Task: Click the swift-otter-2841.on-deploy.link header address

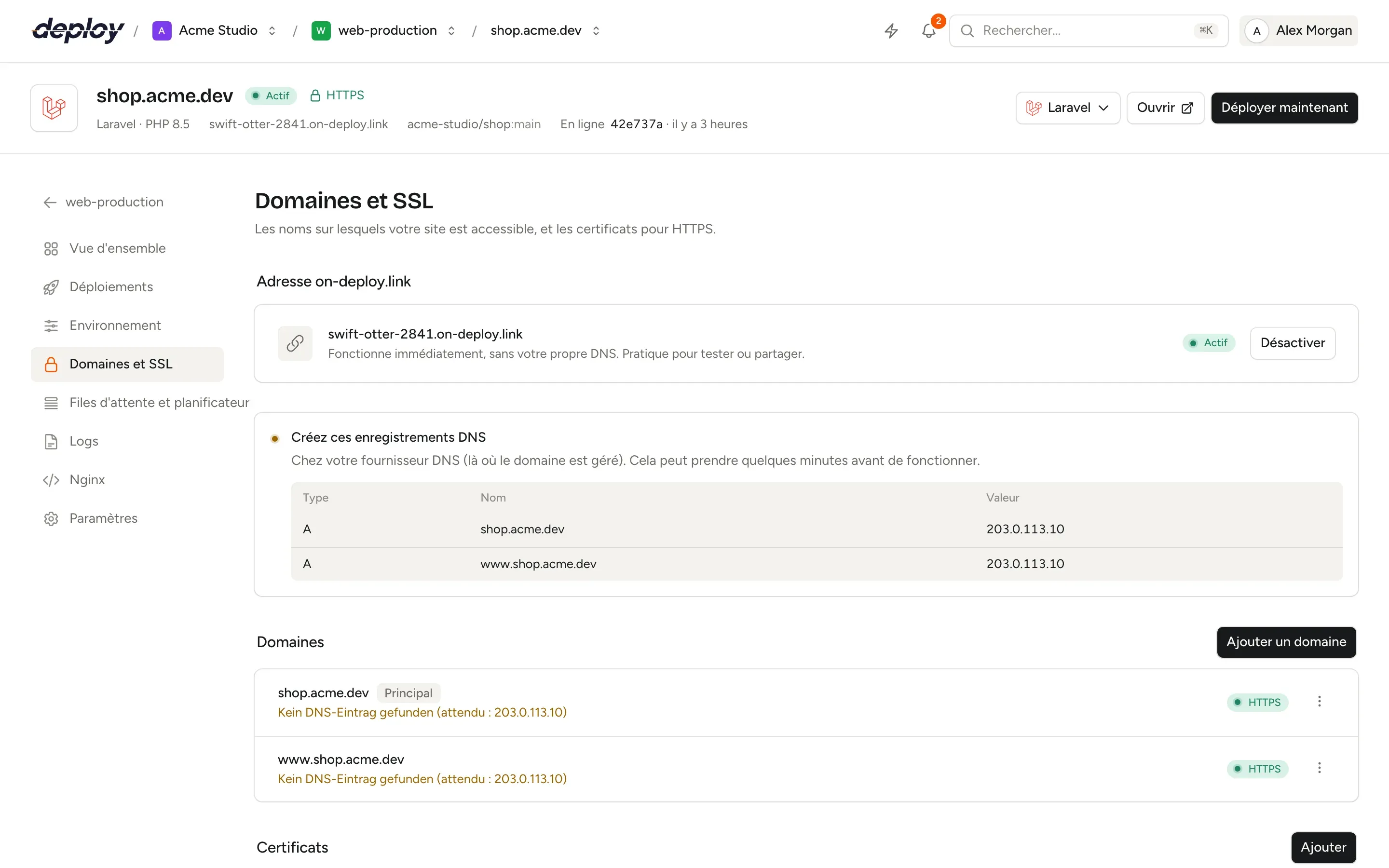Action: pyautogui.click(x=298, y=124)
